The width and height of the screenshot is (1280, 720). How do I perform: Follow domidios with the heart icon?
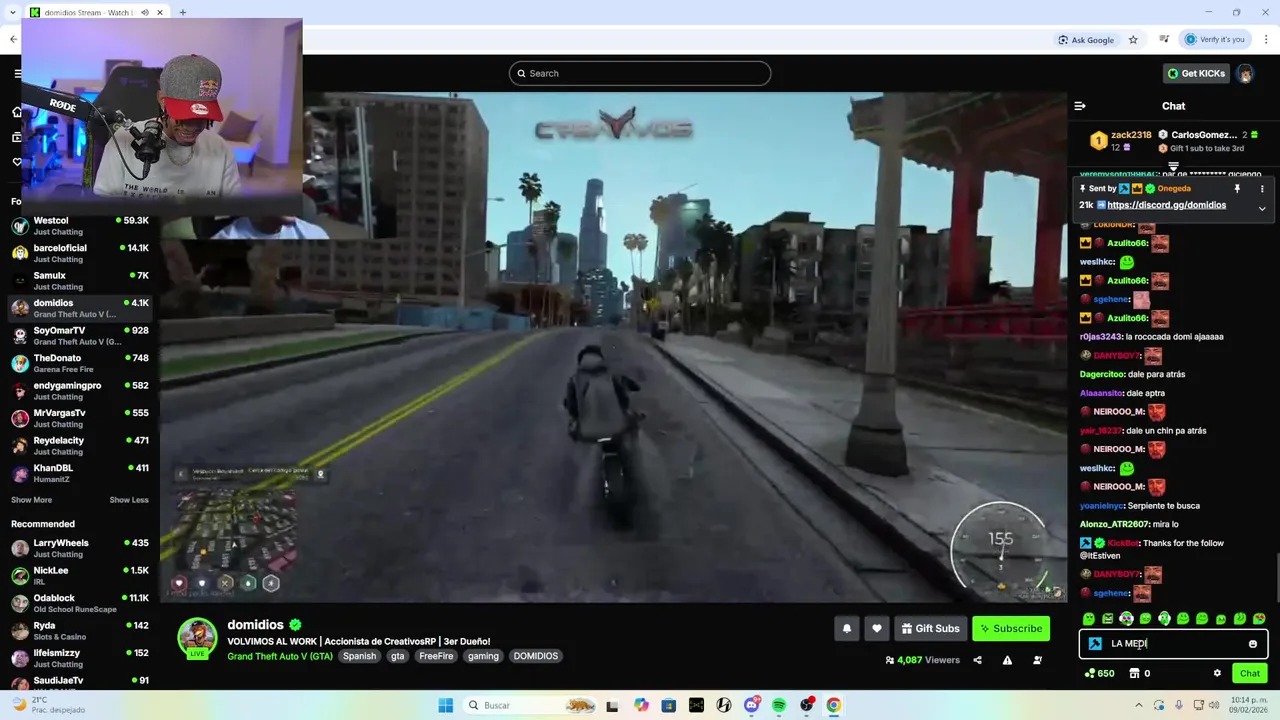(877, 628)
